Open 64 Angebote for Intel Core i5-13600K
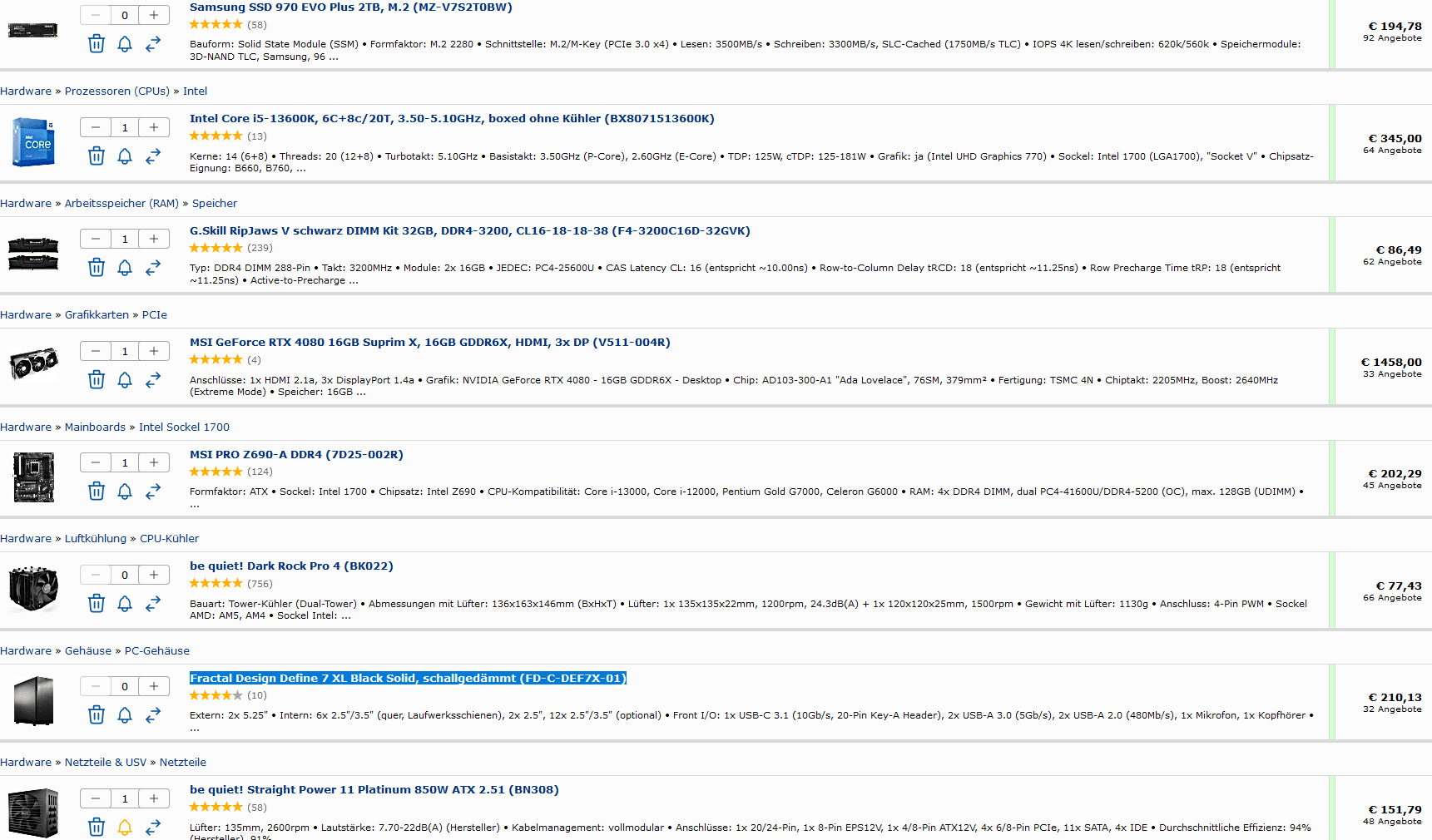 pos(1392,151)
